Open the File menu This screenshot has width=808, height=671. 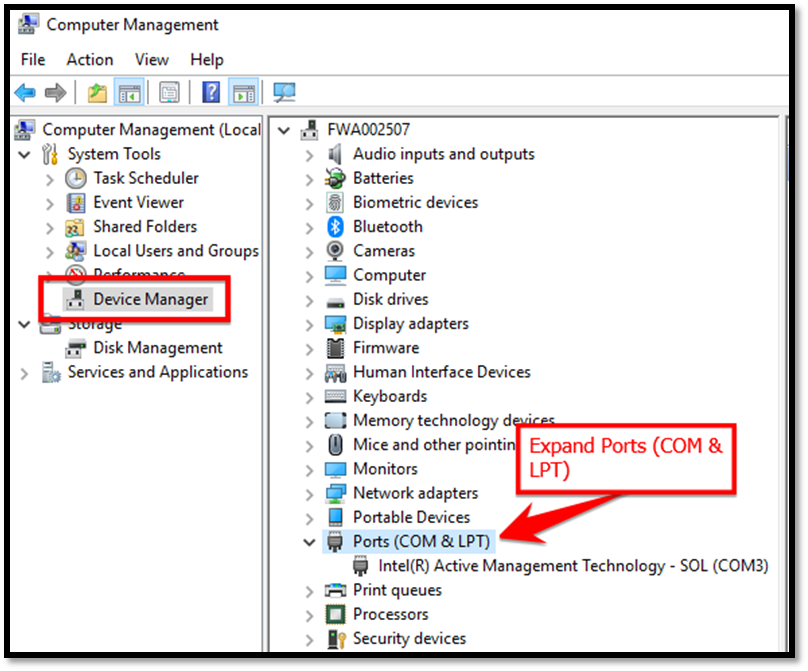(33, 60)
